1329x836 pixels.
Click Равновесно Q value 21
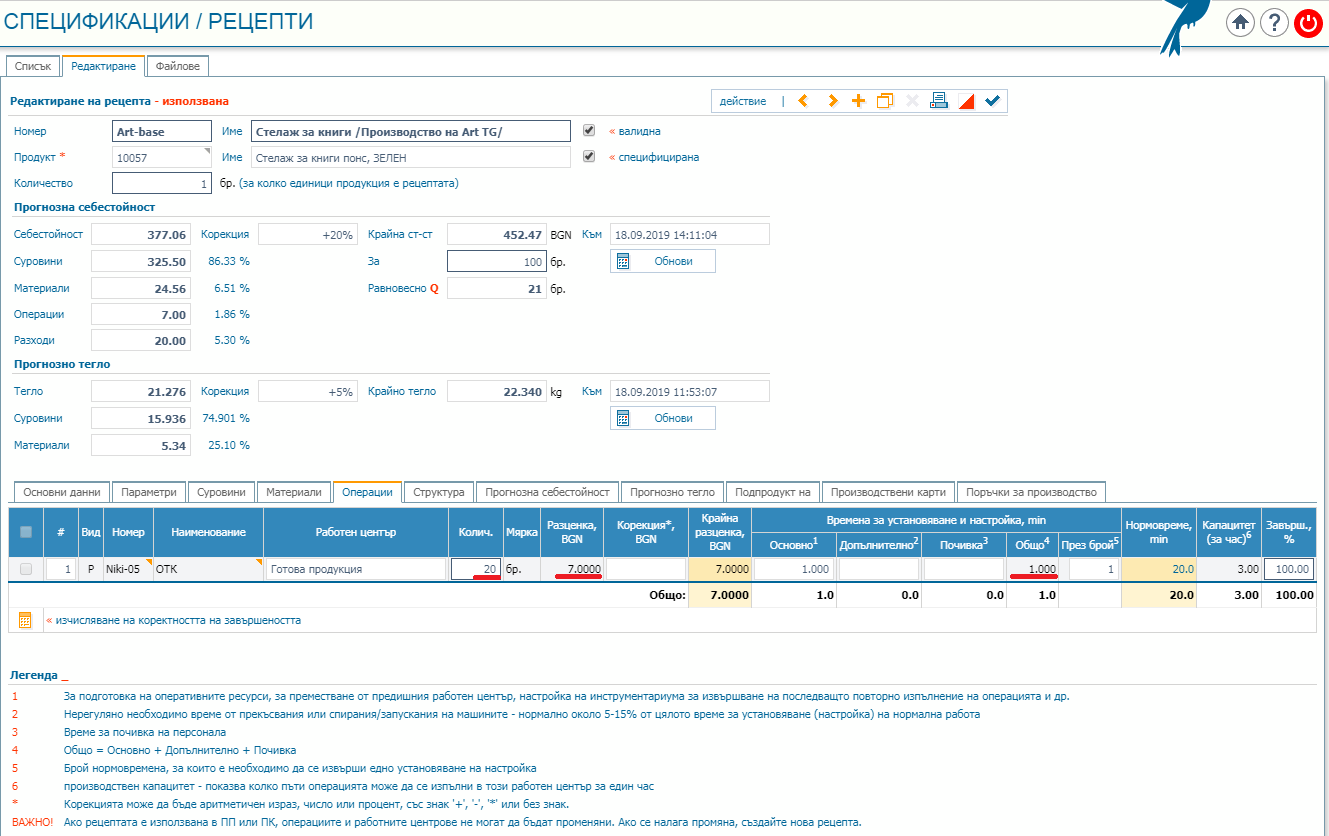point(496,288)
